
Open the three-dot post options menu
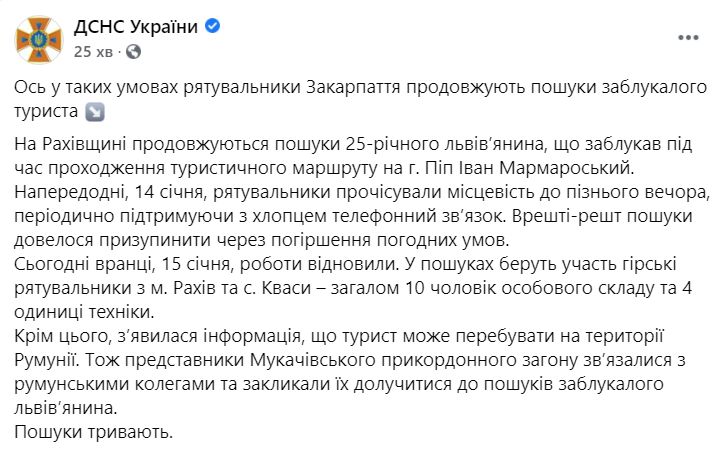(689, 38)
